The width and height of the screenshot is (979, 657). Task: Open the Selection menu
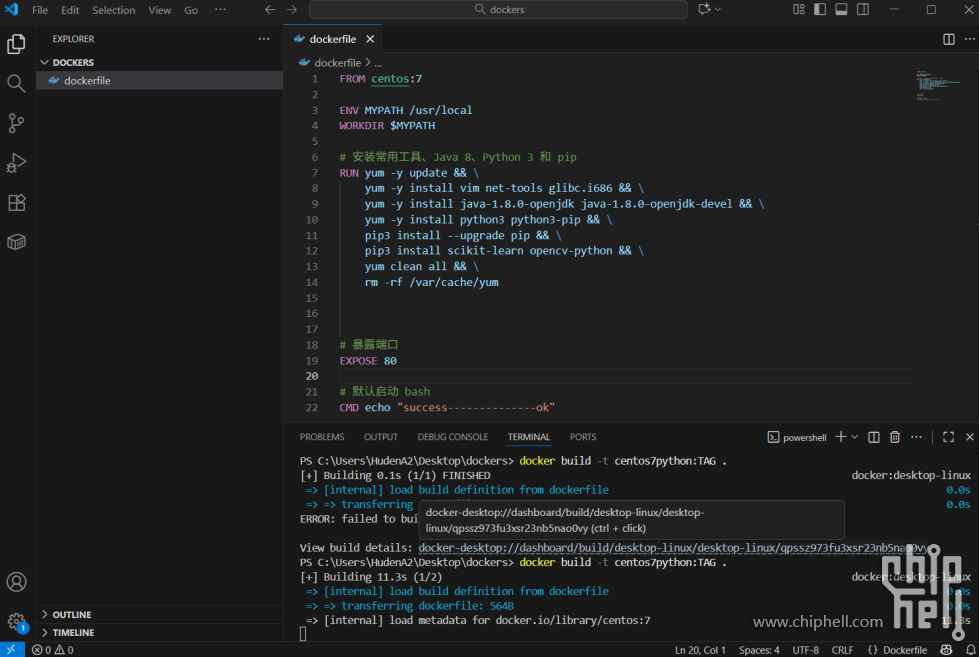pos(113,10)
